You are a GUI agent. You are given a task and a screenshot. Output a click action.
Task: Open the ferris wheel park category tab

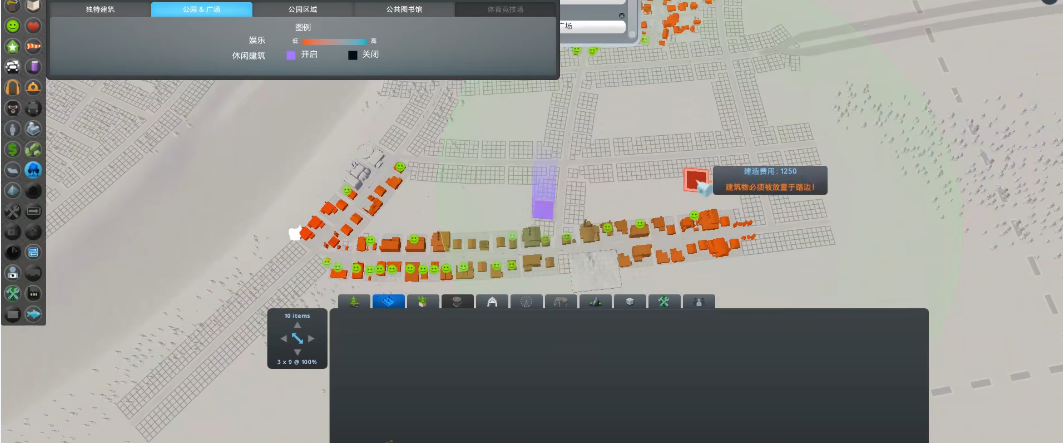click(526, 301)
